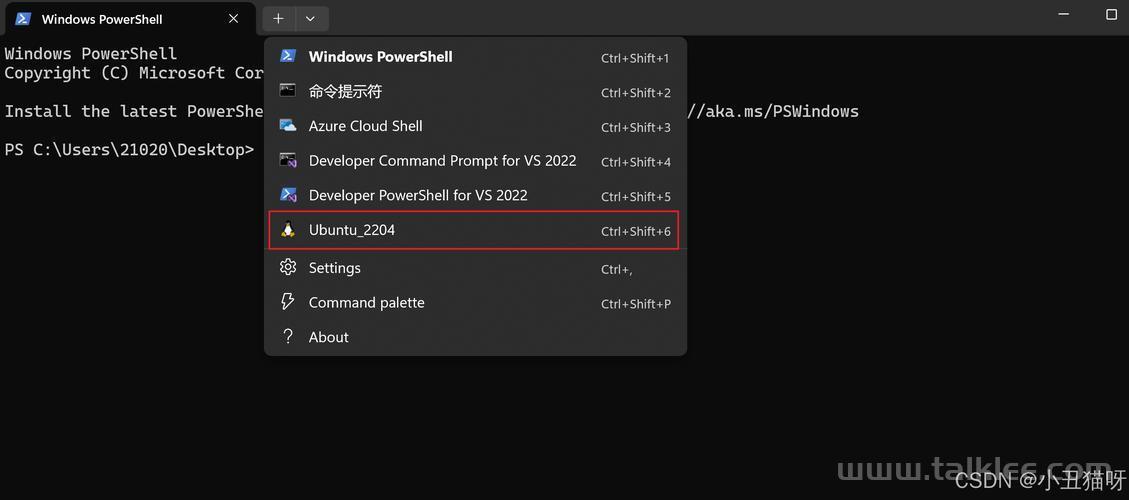
Task: Click the About question mark icon
Action: coord(288,336)
